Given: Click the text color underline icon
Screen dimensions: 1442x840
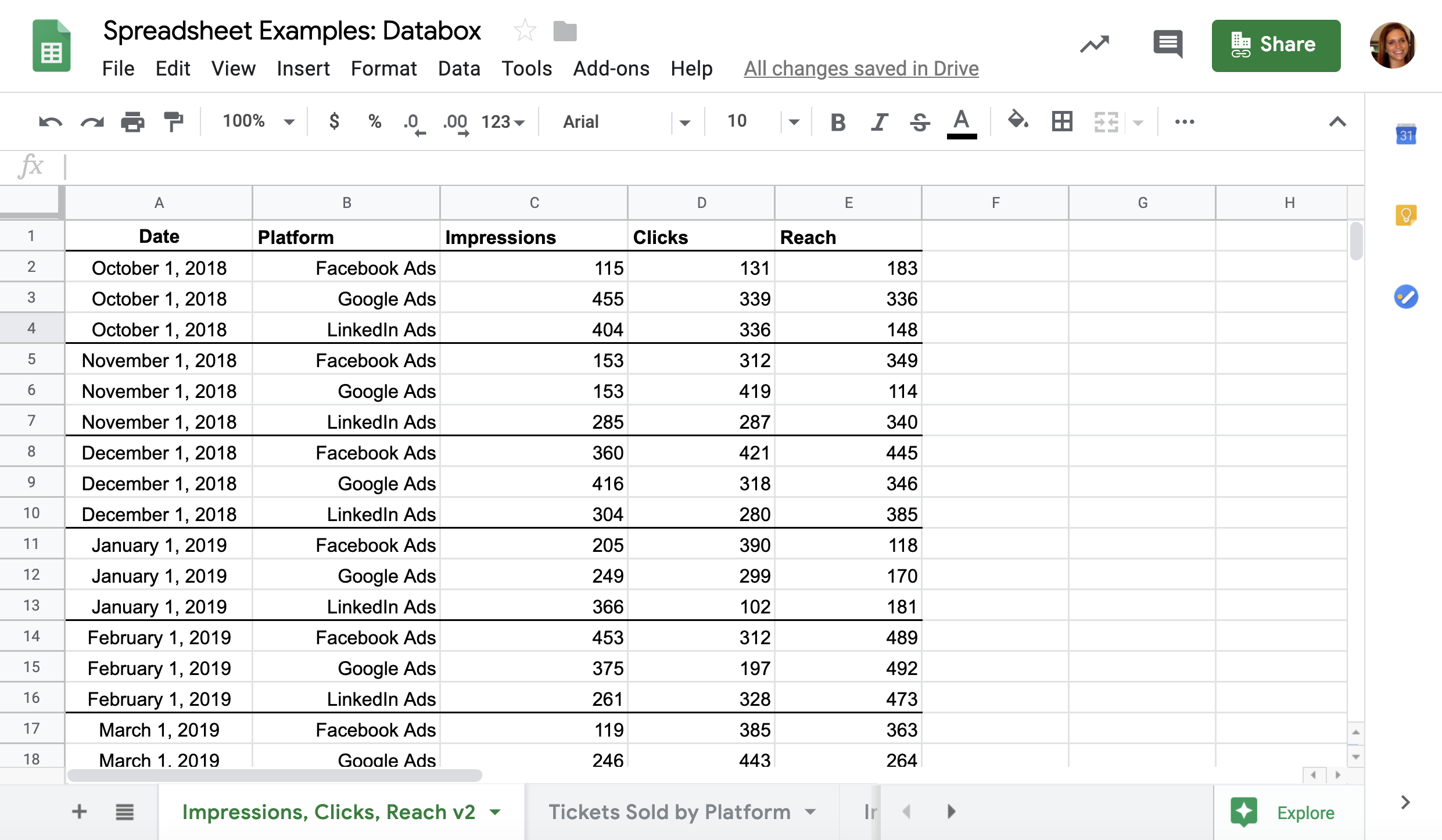Looking at the screenshot, I should click(958, 122).
